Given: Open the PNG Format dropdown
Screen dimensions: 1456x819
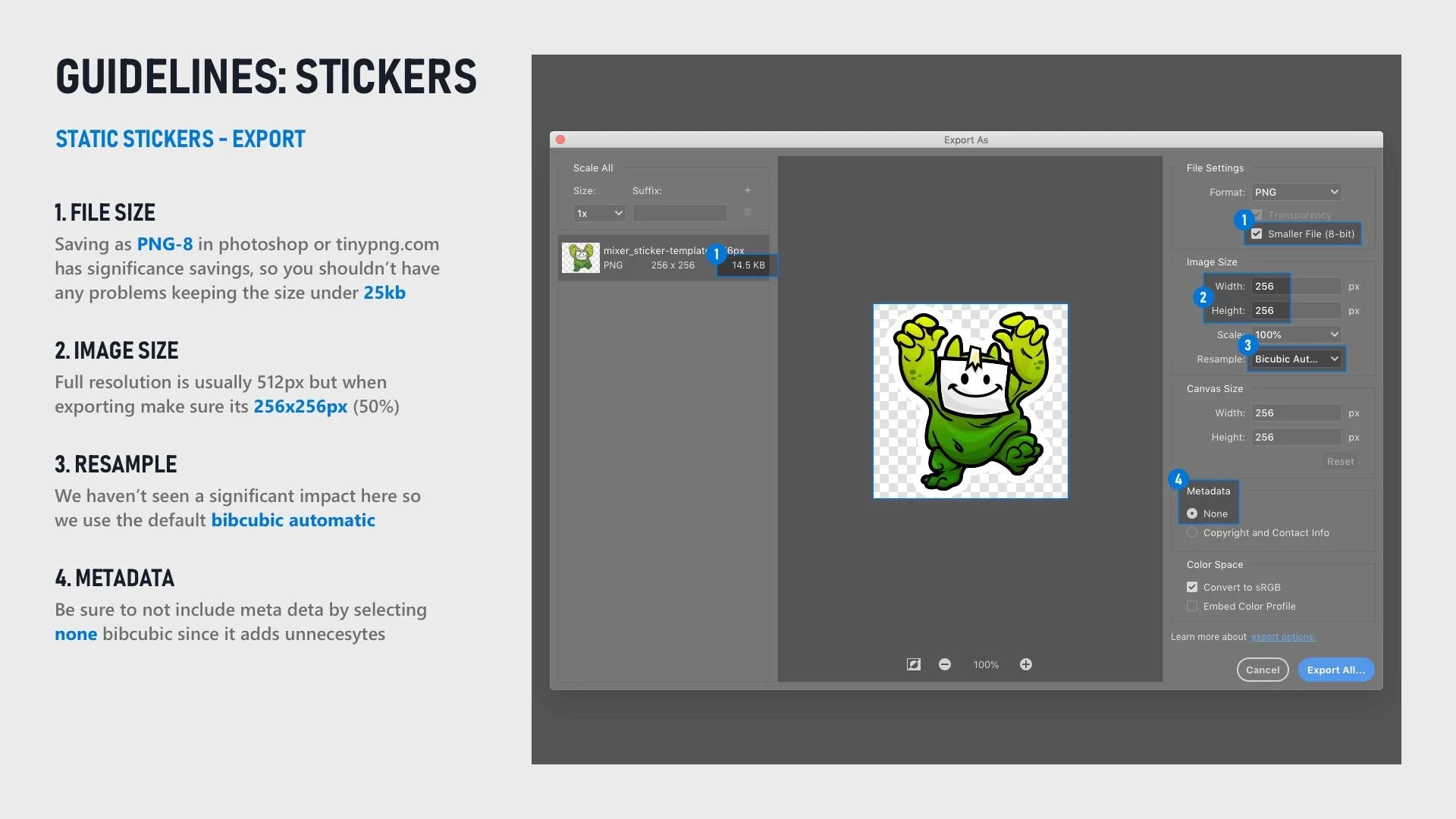Looking at the screenshot, I should [x=1296, y=192].
